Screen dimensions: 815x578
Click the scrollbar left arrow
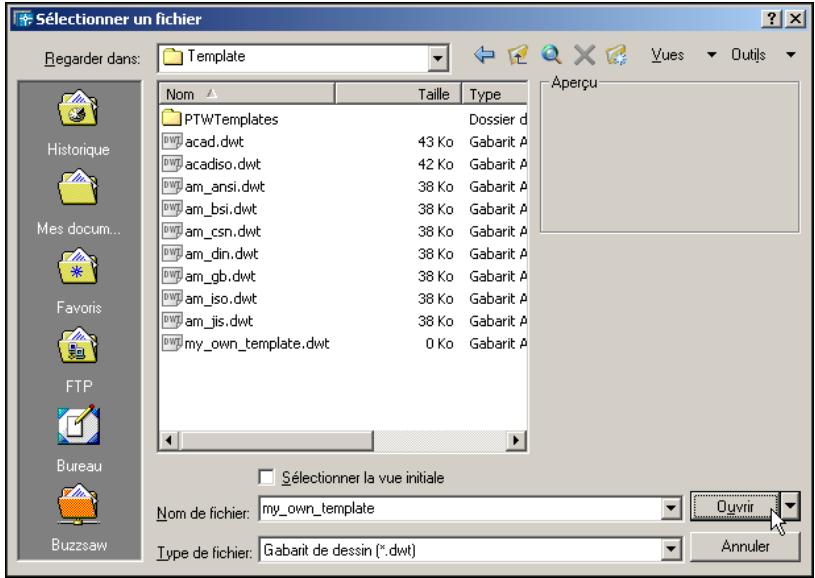pos(168,441)
